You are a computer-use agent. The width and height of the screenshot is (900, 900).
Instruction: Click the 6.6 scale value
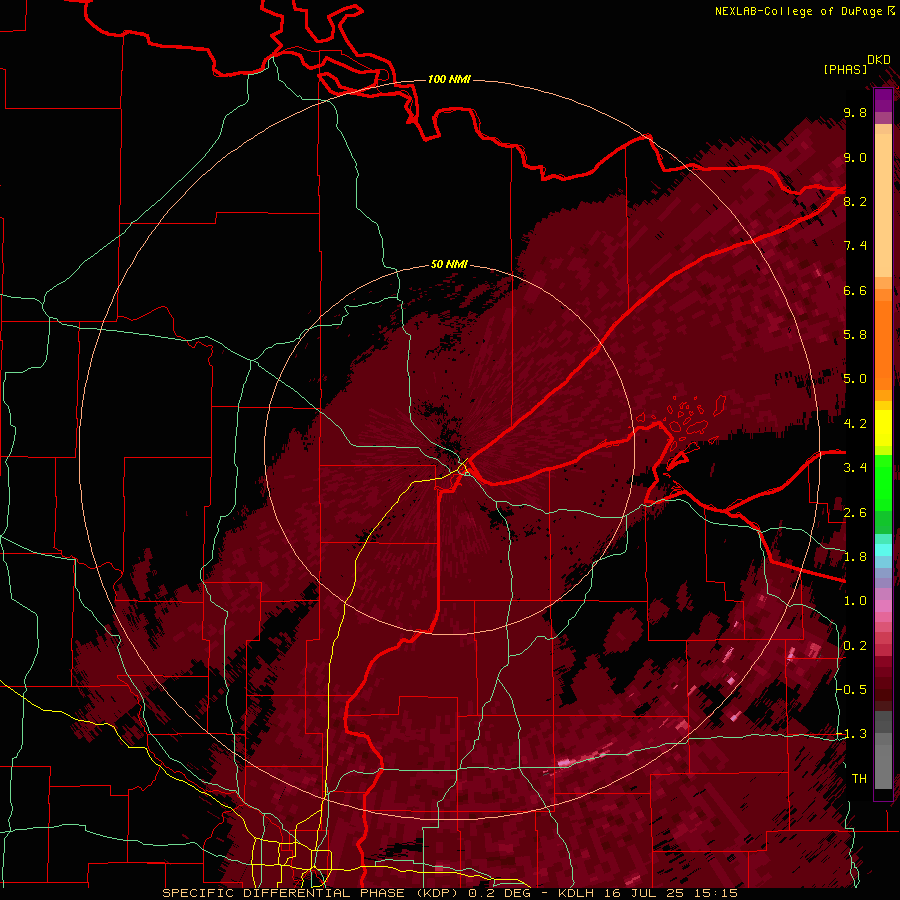point(855,290)
